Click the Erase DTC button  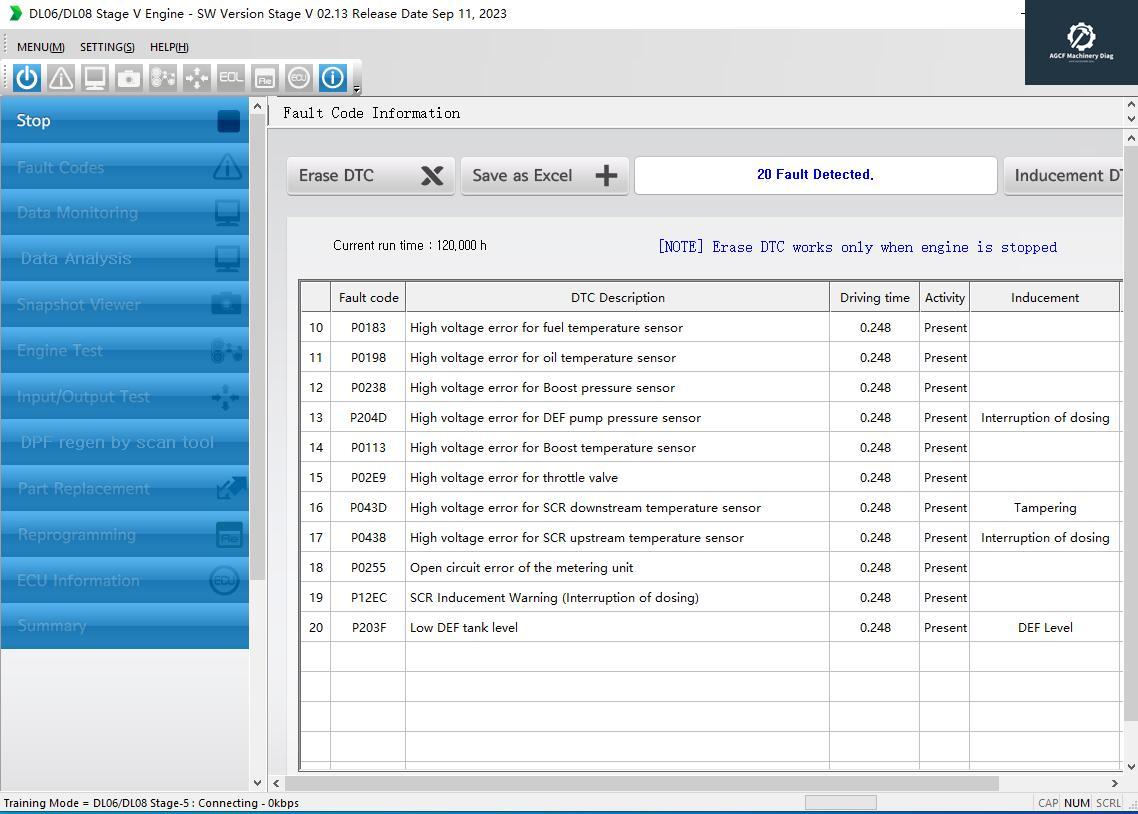point(370,176)
